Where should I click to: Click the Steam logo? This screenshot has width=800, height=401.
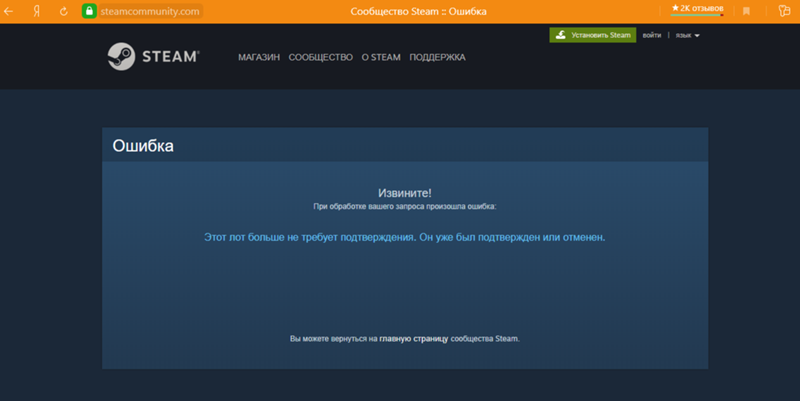coord(154,57)
